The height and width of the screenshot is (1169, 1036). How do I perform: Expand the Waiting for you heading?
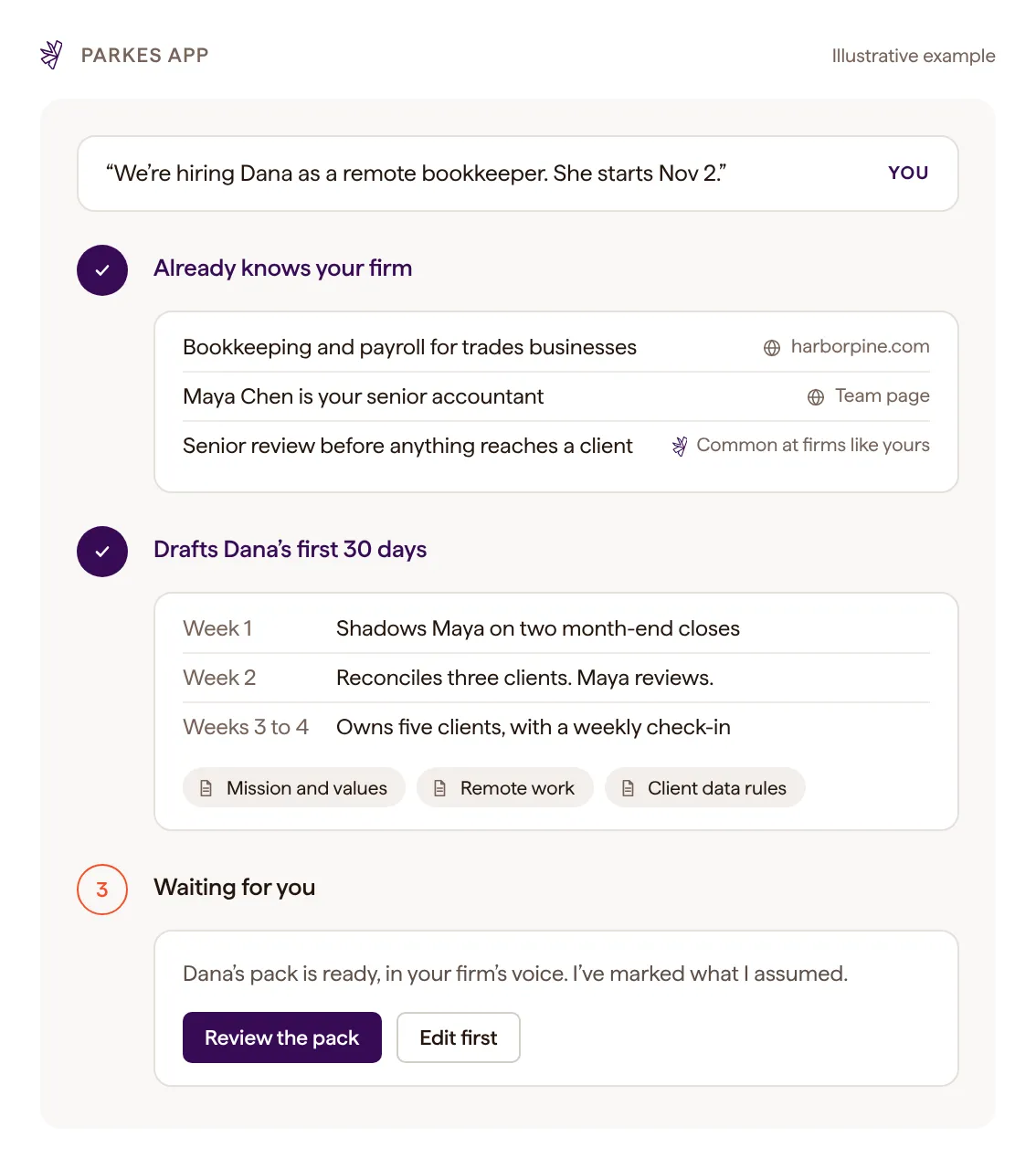[x=235, y=887]
